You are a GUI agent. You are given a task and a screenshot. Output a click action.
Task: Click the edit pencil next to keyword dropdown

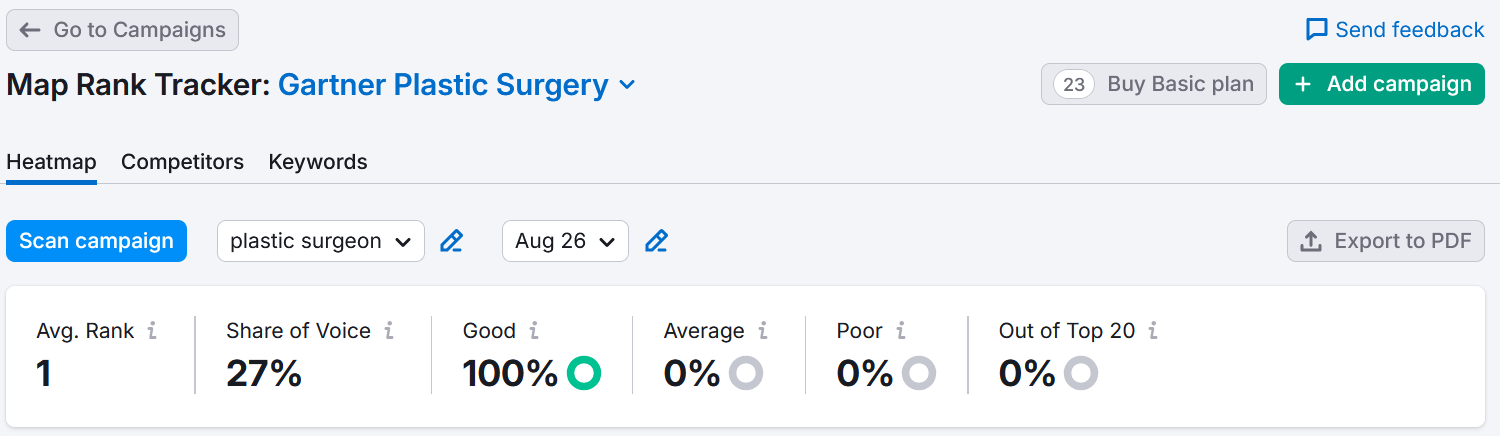pos(452,241)
